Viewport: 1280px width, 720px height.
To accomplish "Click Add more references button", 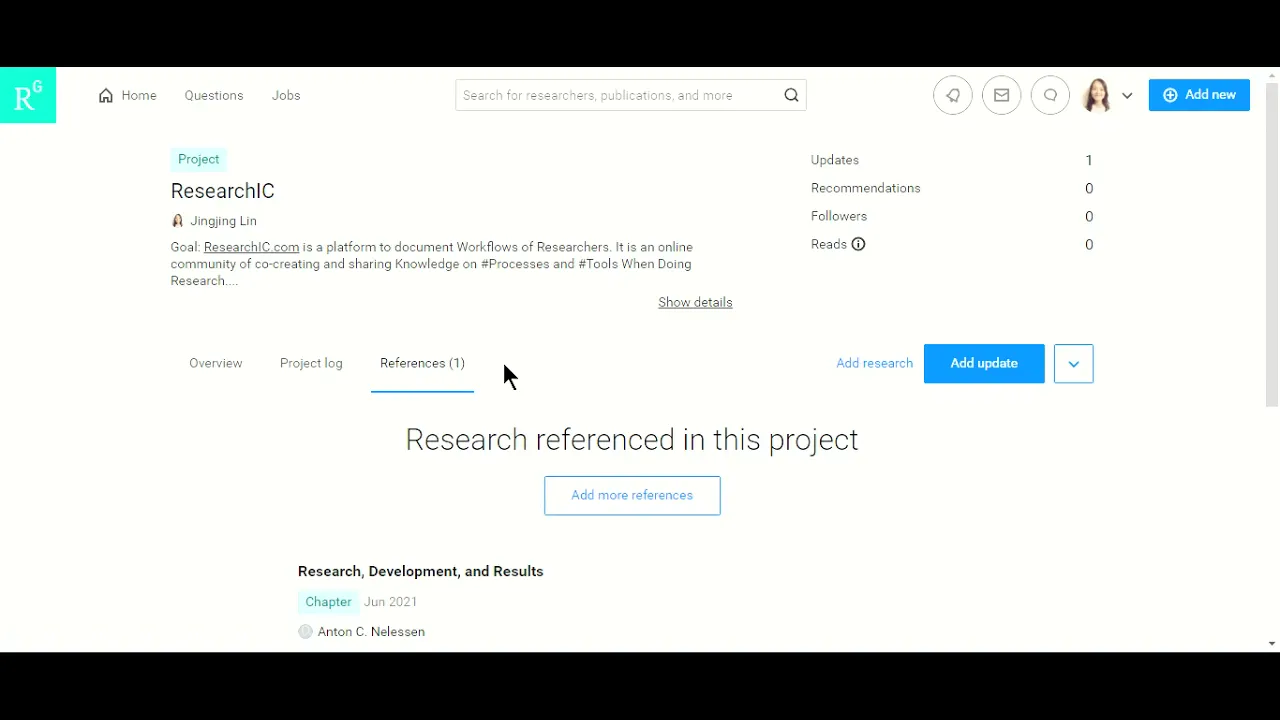I will (x=632, y=496).
